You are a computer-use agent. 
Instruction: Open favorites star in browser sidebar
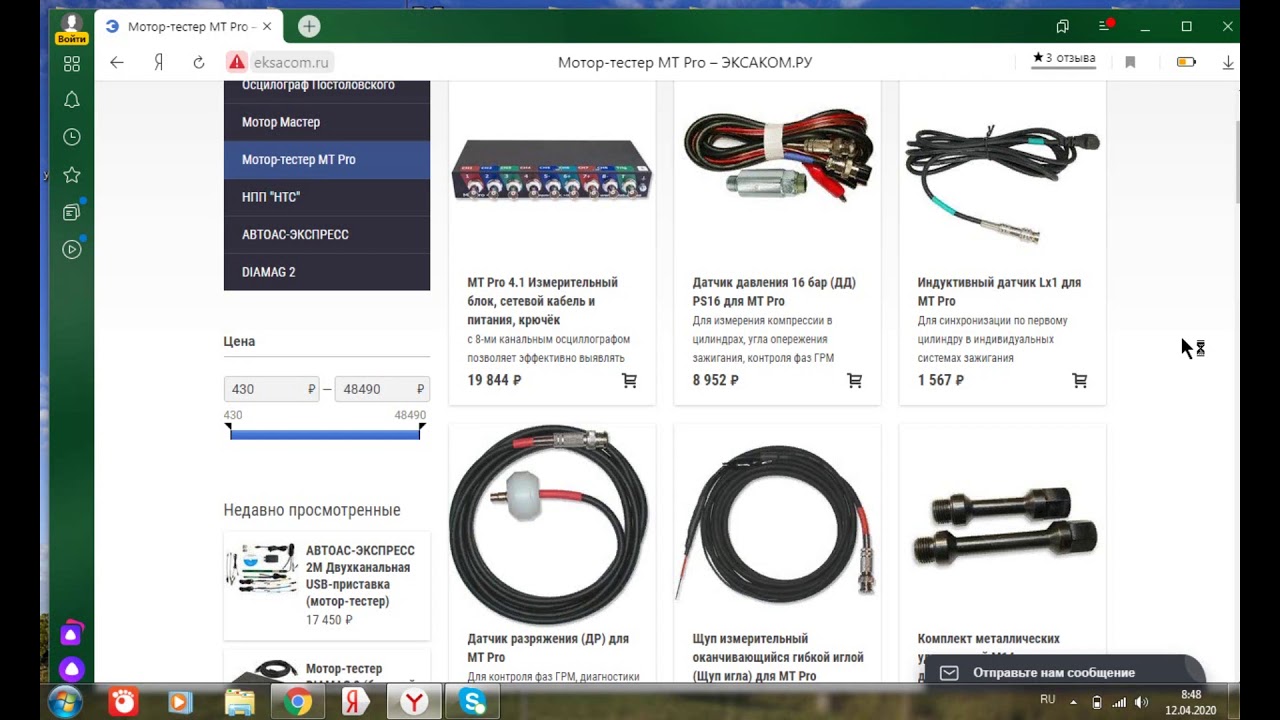pyautogui.click(x=72, y=175)
